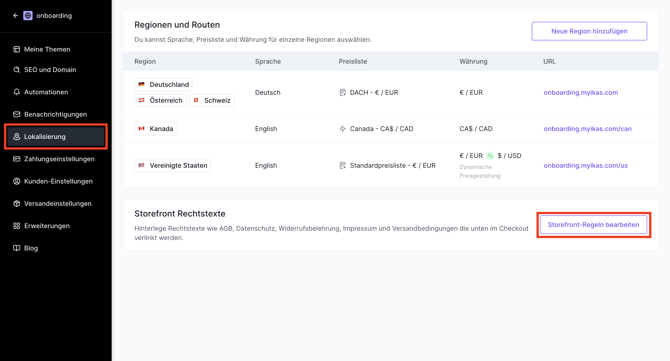This screenshot has width=670, height=361.
Task: Click Deutsch language cell
Action: (x=268, y=93)
